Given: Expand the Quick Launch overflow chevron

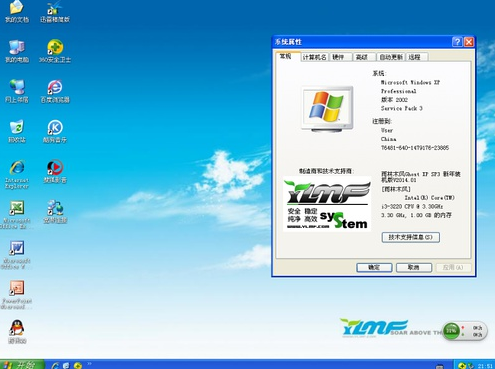Looking at the screenshot, I should [x=89, y=363].
